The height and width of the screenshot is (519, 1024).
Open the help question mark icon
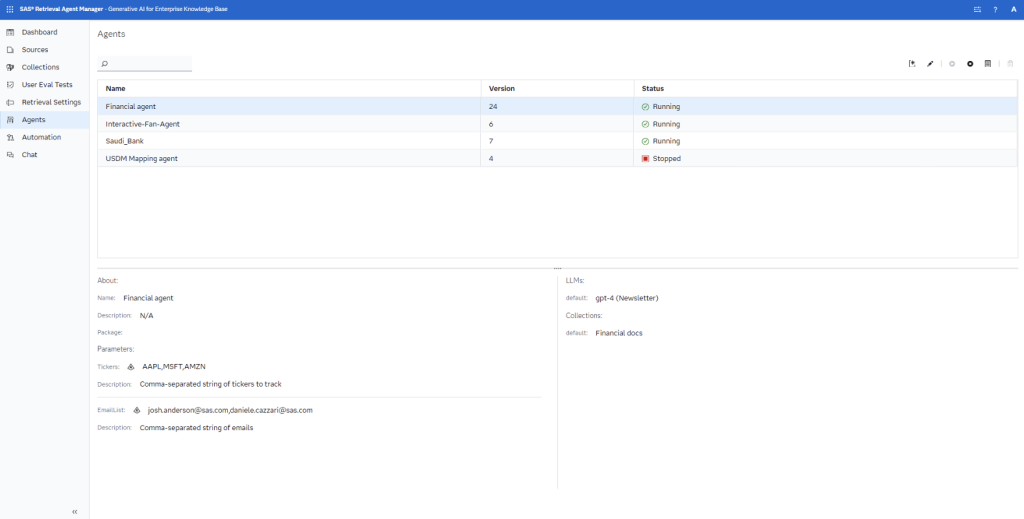995,9
